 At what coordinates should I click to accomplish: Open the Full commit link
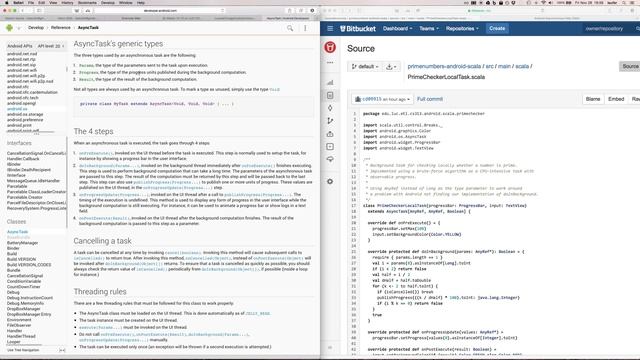point(430,99)
